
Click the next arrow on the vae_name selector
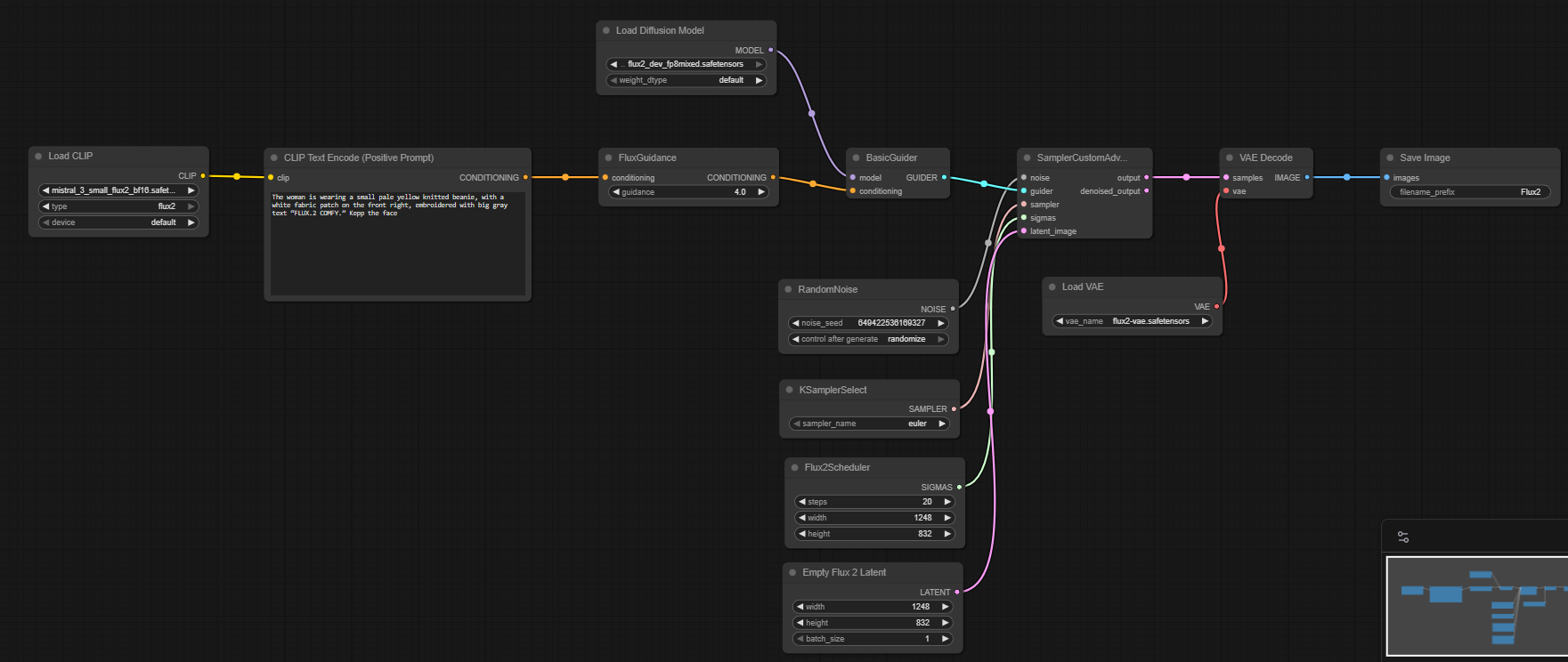pyautogui.click(x=1205, y=321)
